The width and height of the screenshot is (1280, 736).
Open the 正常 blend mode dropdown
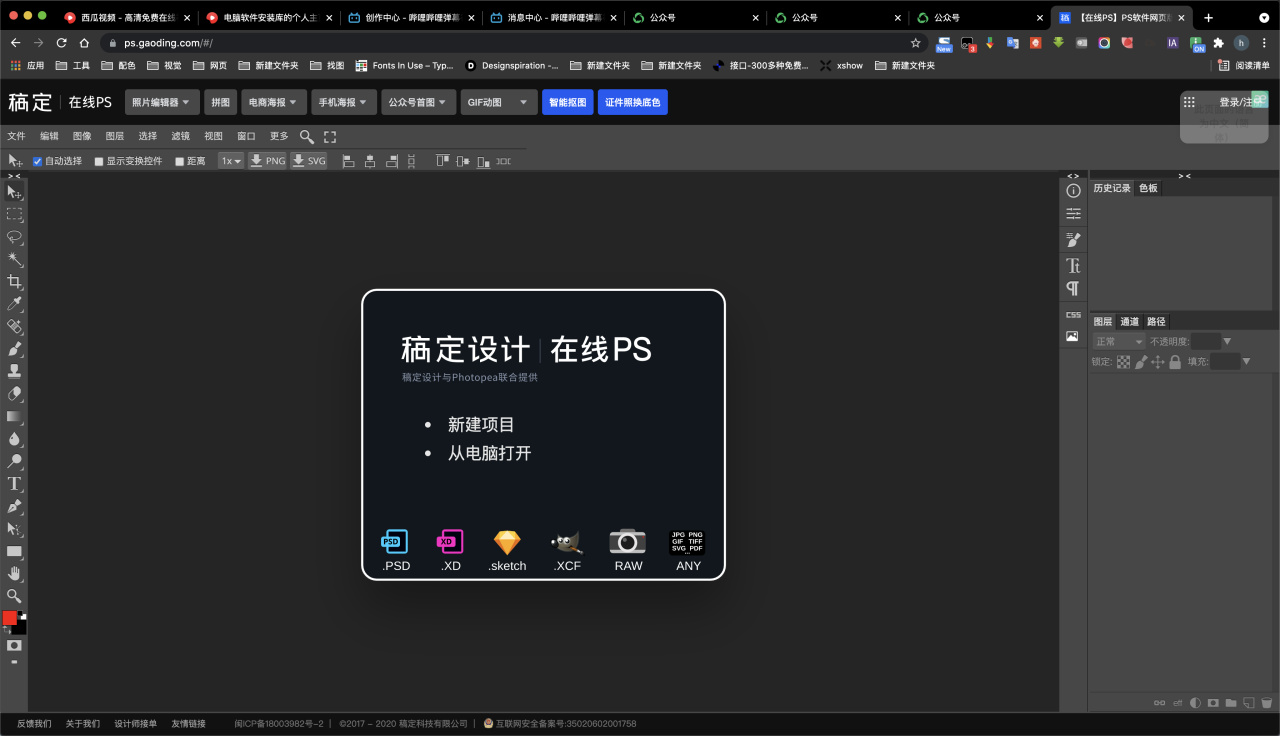tap(1117, 342)
